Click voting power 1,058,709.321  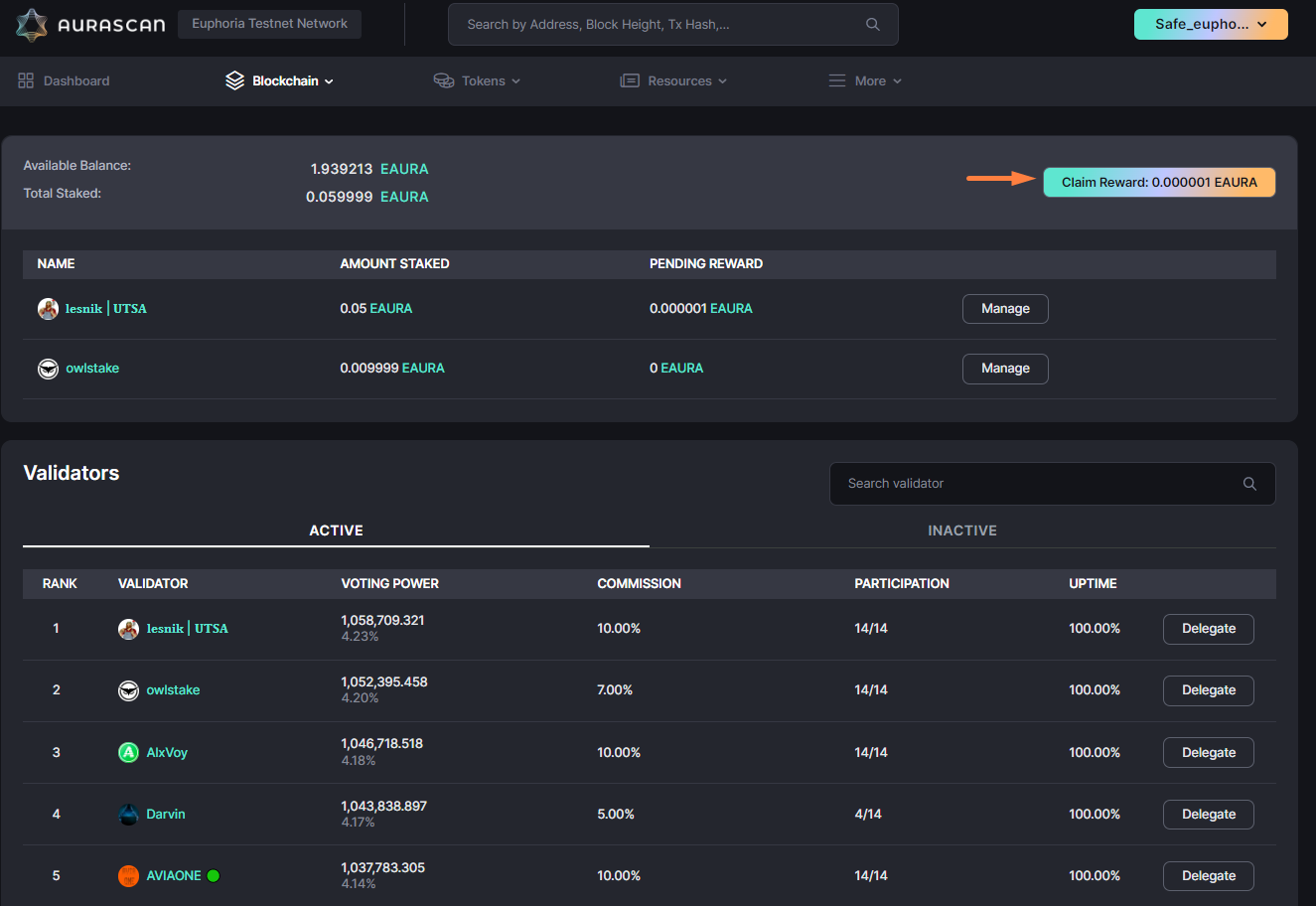pyautogui.click(x=382, y=620)
